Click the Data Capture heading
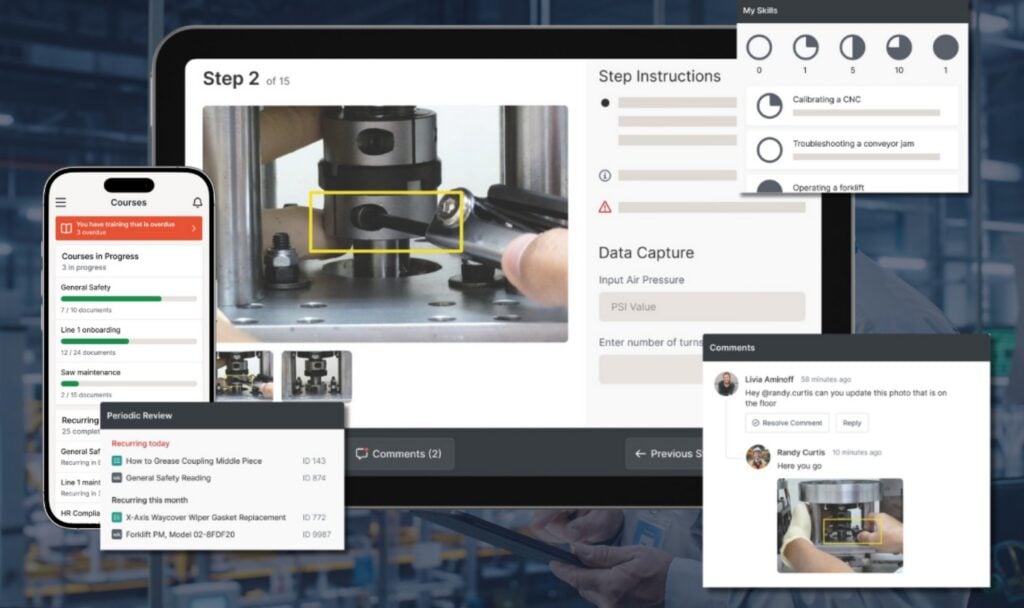 (646, 253)
